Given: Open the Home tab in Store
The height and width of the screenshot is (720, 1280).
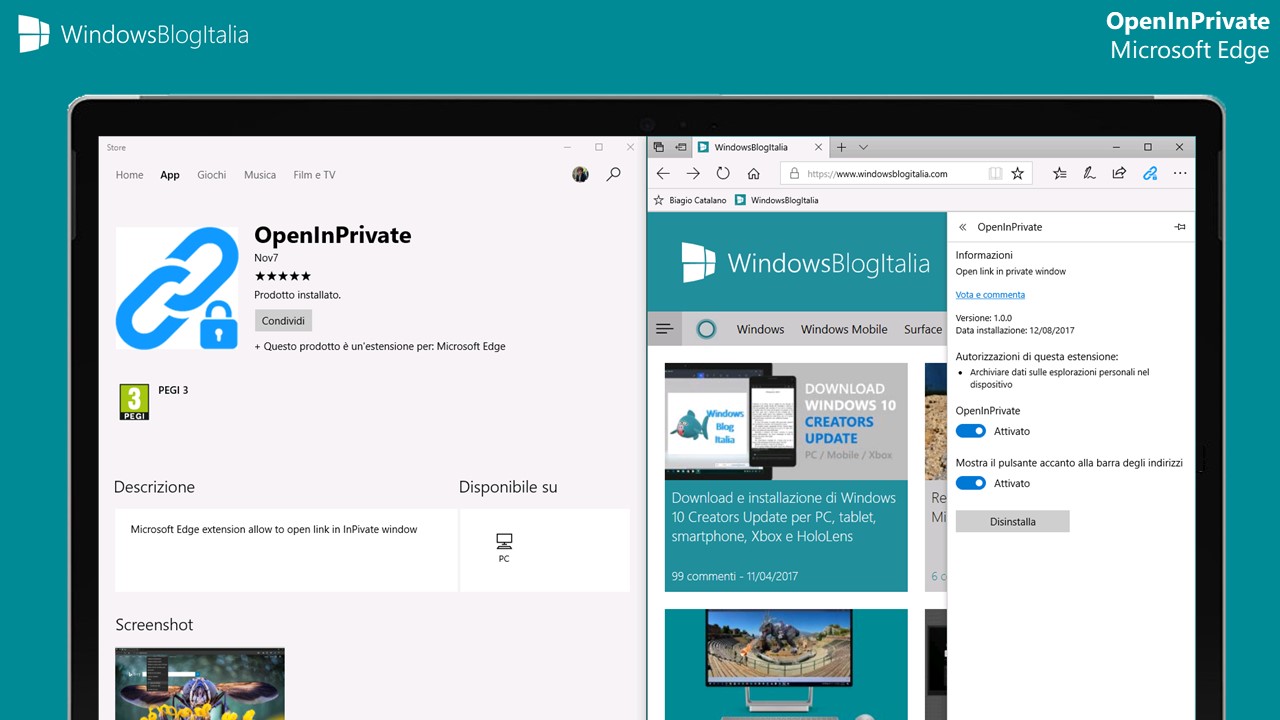Looking at the screenshot, I should [129, 175].
